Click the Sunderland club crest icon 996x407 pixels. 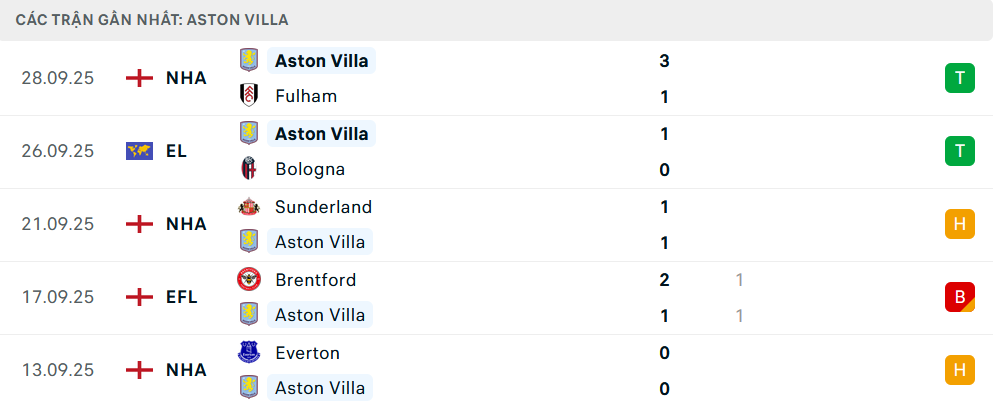click(248, 207)
